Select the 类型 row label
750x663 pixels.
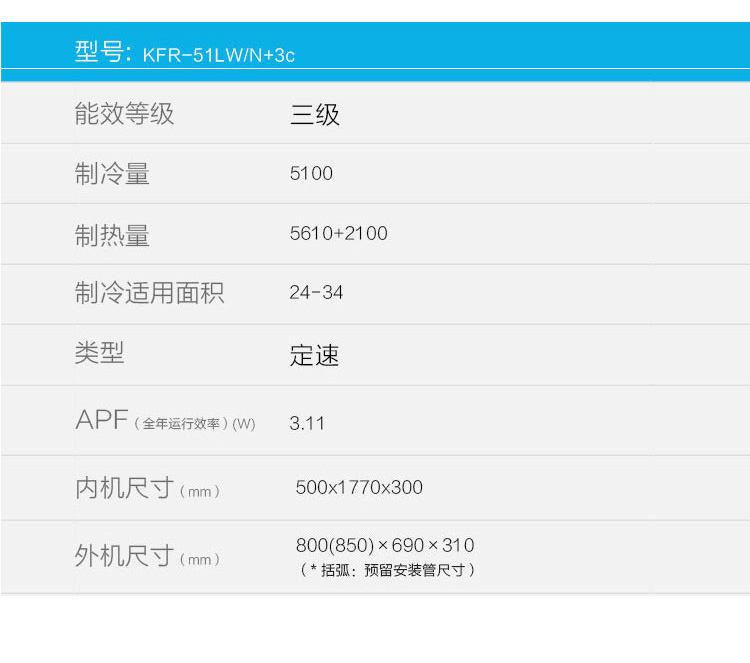(x=99, y=353)
